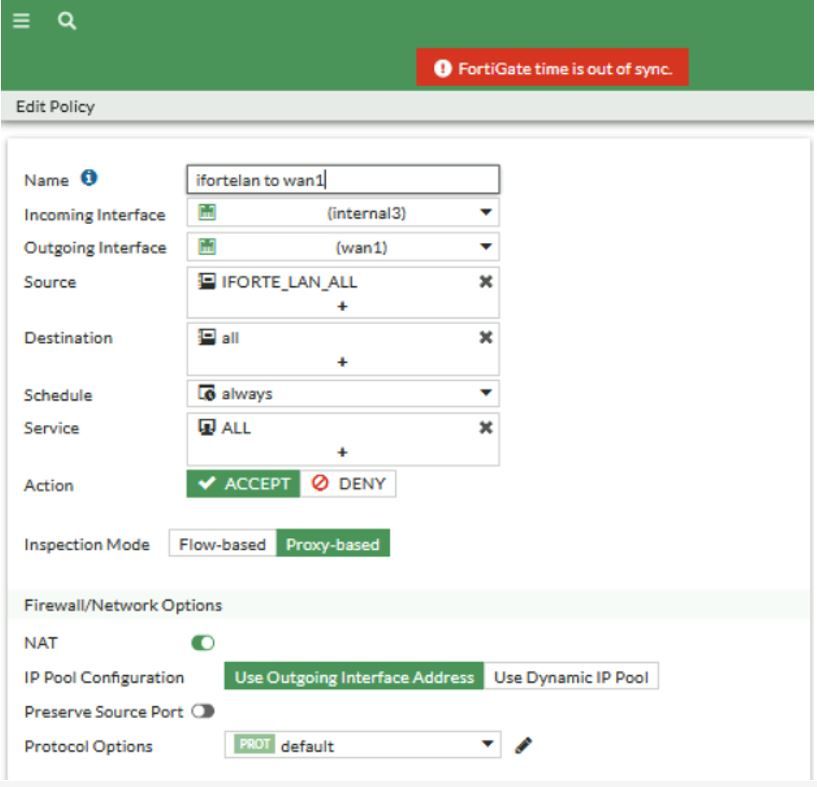Add a new Service entry with plus
Image resolution: width=817 pixels, height=787 pixels.
342,452
